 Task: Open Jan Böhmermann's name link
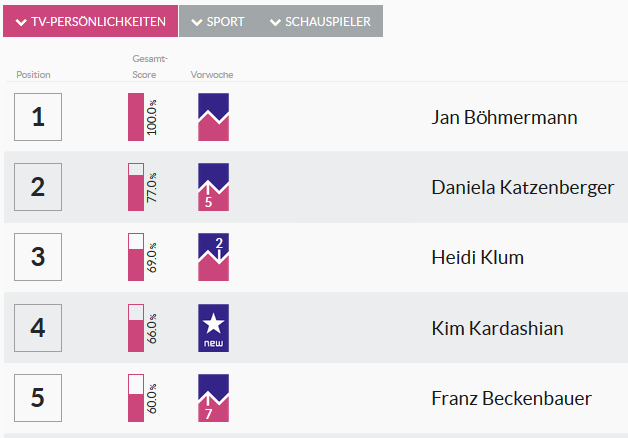[x=504, y=117]
